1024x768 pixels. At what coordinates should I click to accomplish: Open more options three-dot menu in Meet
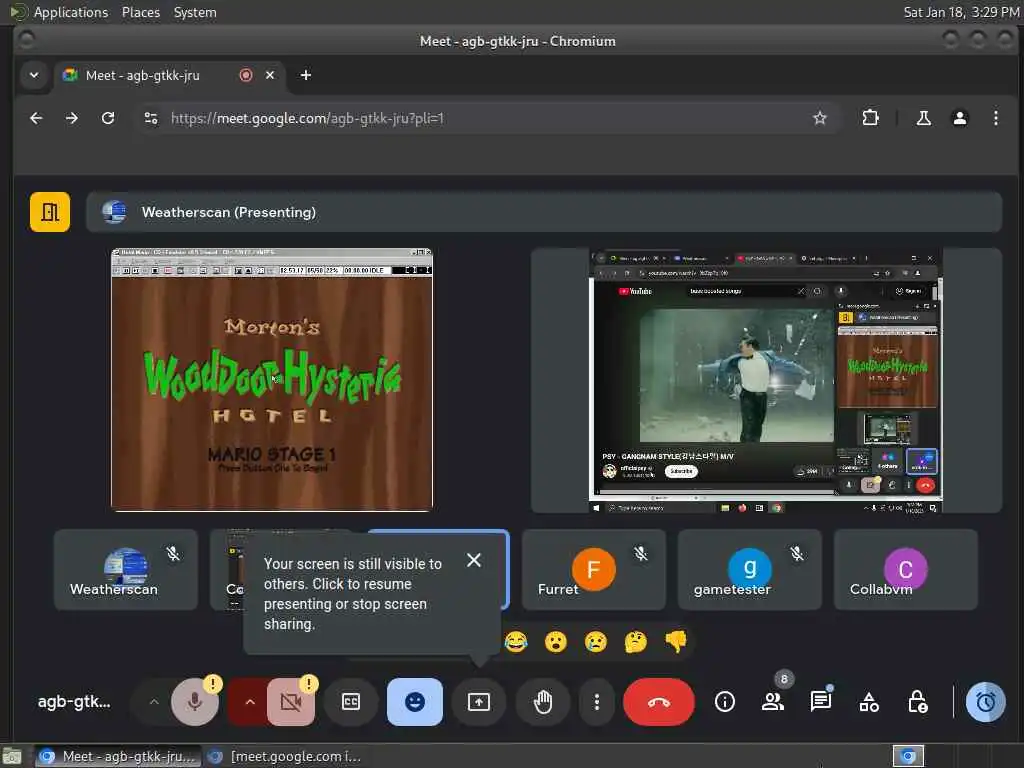(596, 702)
